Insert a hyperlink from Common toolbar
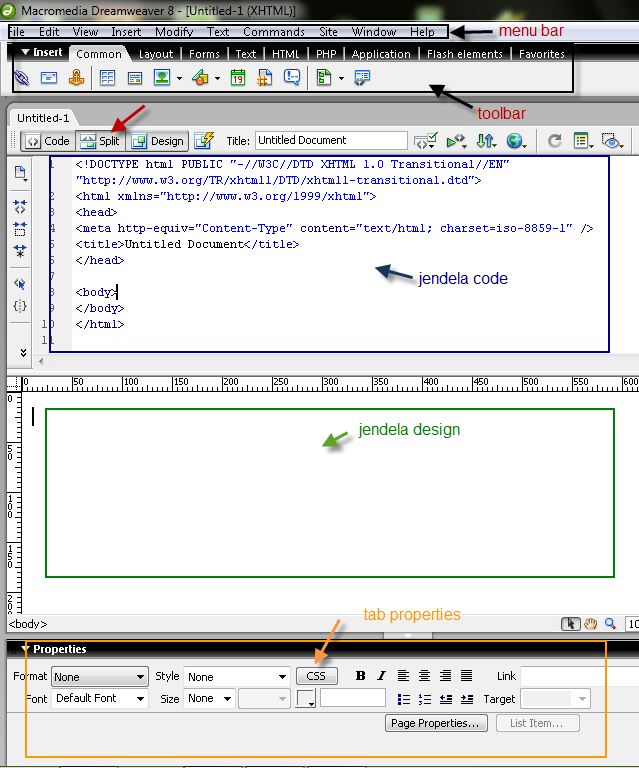639x768 pixels. (22, 78)
